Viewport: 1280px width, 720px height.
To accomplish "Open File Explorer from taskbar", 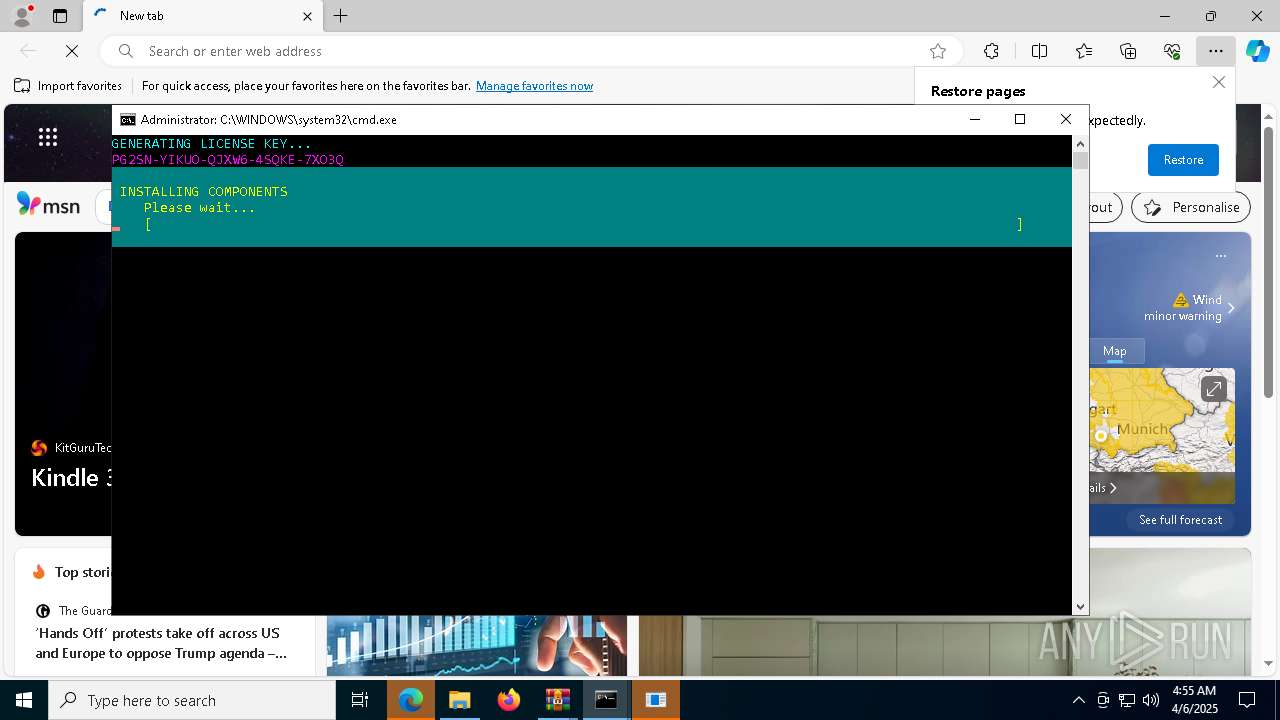I will pyautogui.click(x=459, y=700).
